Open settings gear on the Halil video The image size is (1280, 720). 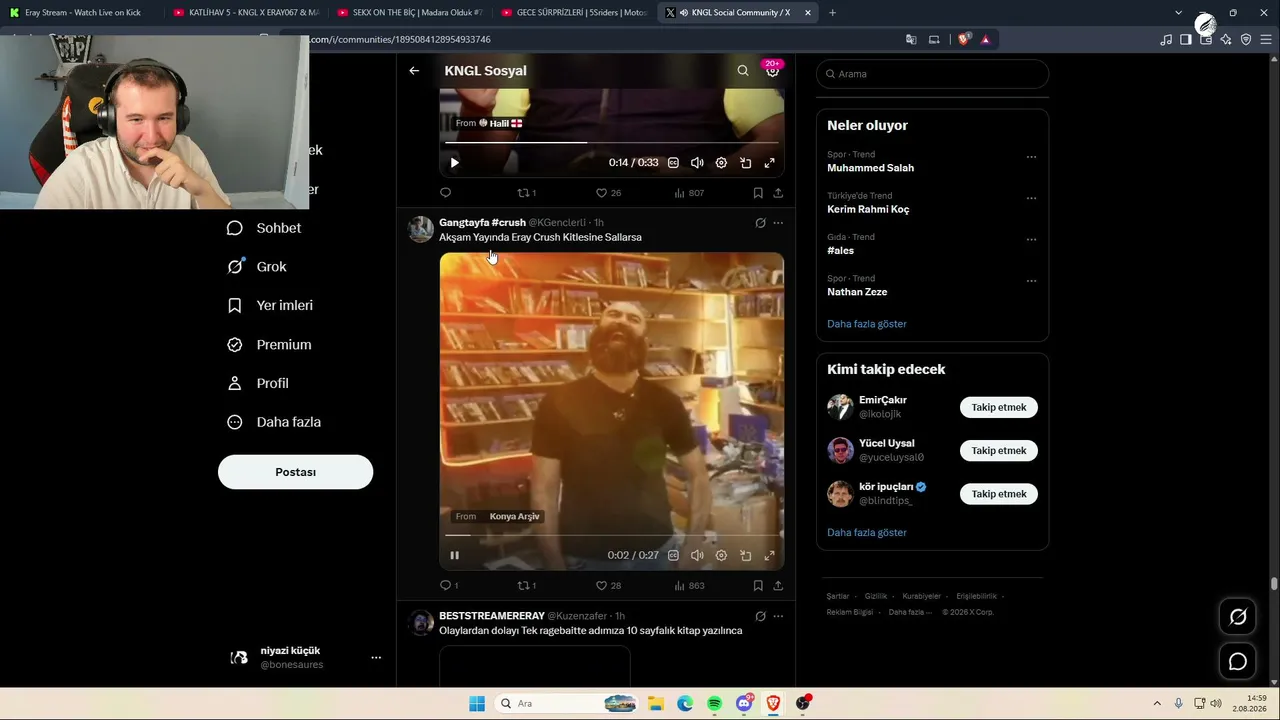(x=721, y=163)
